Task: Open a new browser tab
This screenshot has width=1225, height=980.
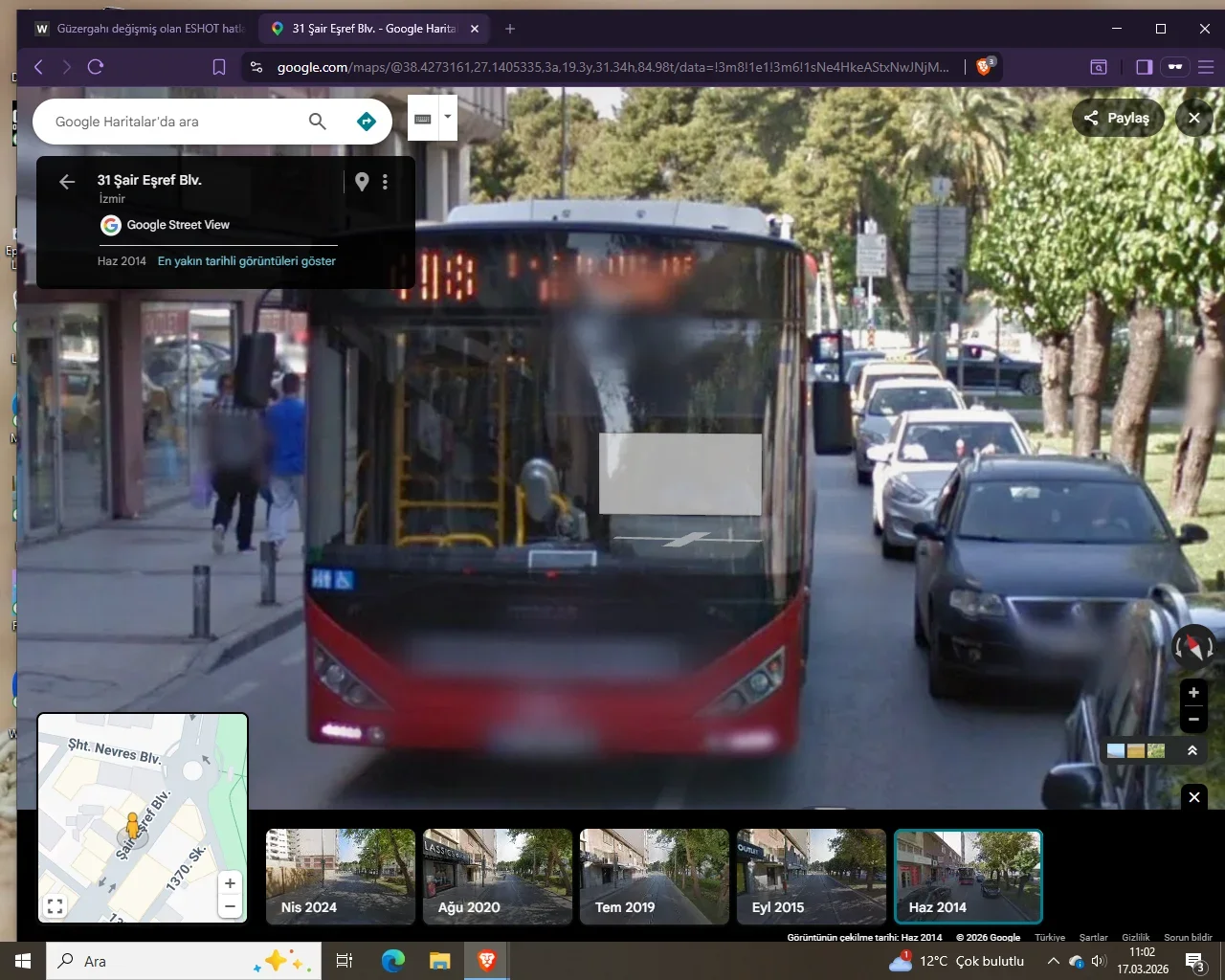Action: point(510,29)
